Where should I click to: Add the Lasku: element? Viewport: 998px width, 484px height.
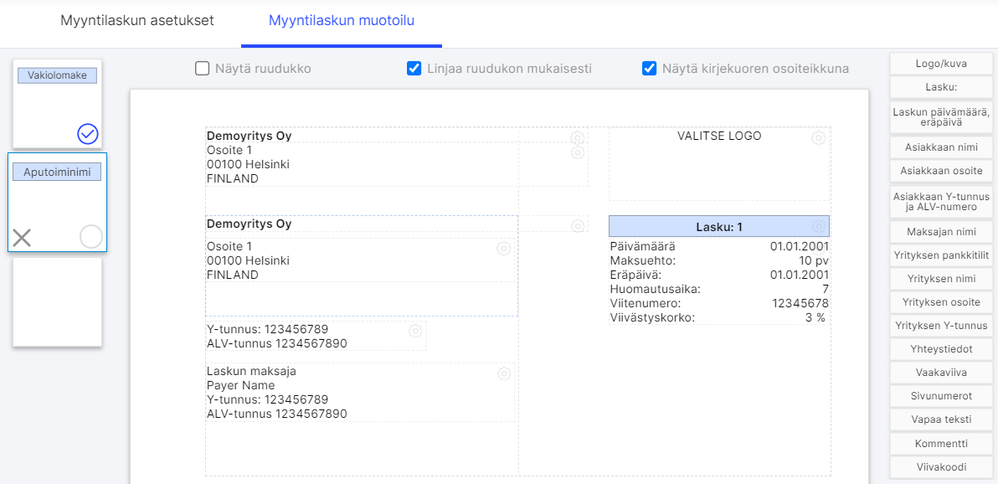click(941, 87)
